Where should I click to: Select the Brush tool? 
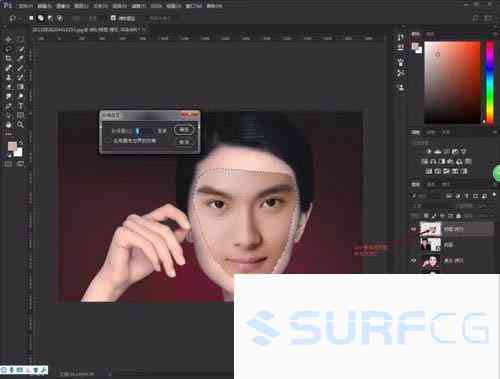pyautogui.click(x=20, y=68)
